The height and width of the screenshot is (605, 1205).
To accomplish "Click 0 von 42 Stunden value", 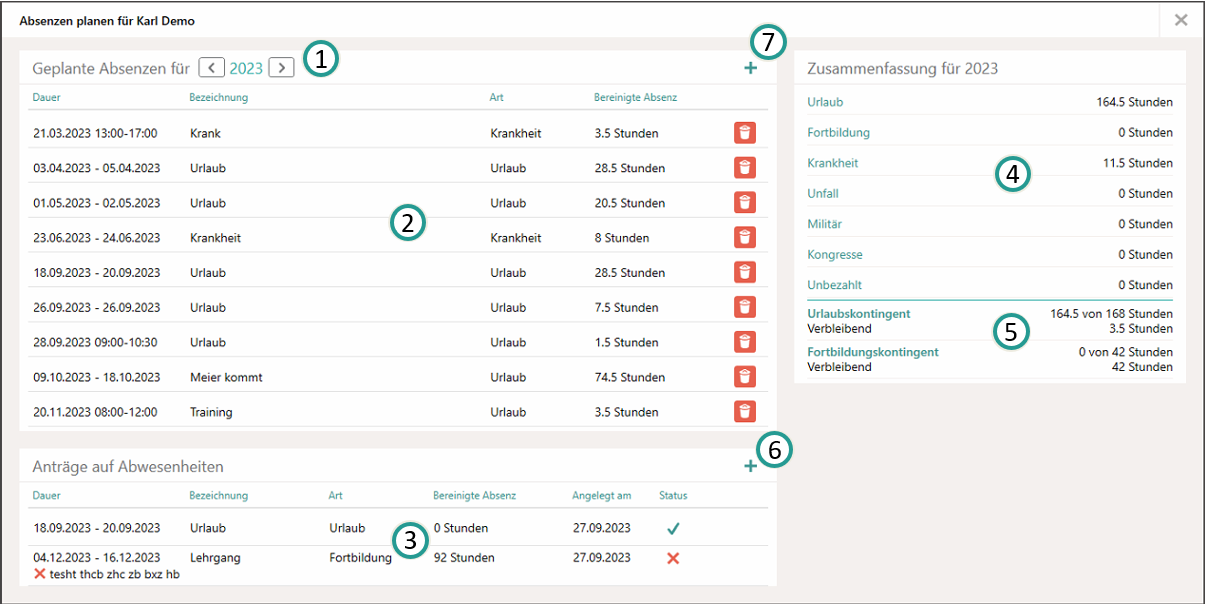I will 1125,352.
